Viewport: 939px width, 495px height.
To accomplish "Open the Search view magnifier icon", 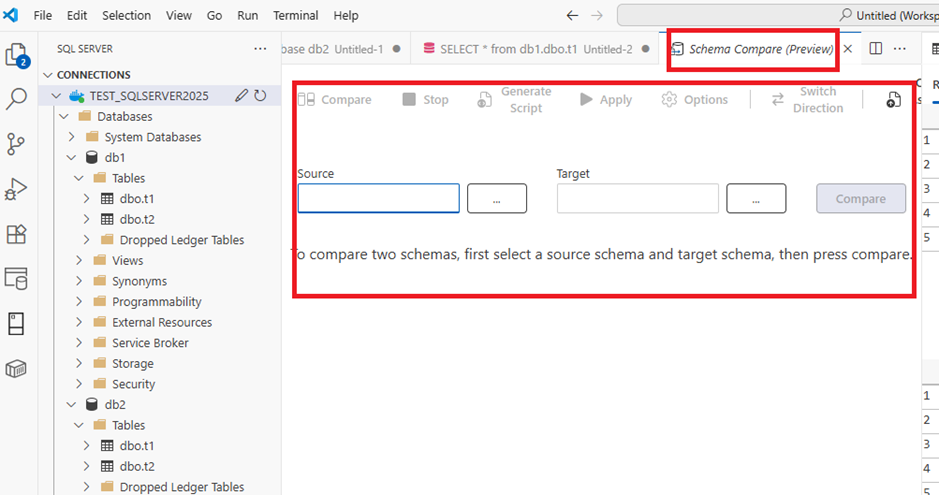I will [16, 99].
